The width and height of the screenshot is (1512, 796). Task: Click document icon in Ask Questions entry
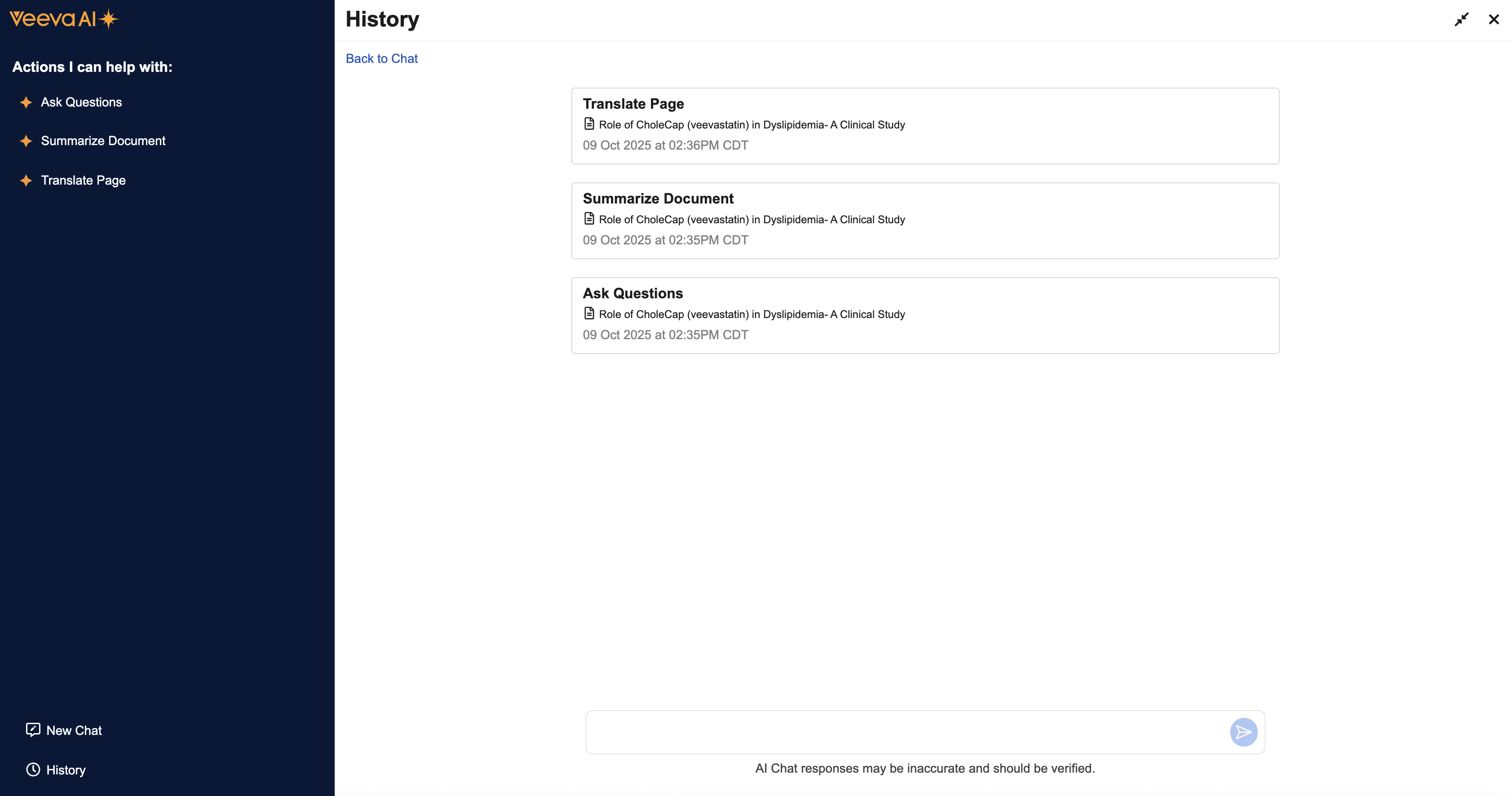589,314
